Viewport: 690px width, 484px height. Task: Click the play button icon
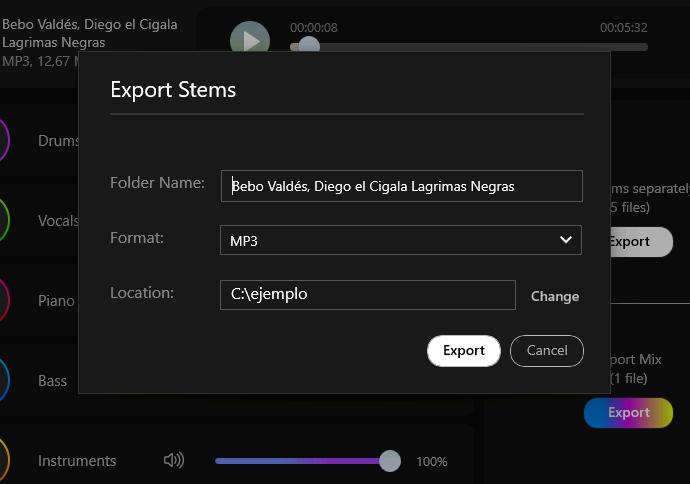coord(250,40)
